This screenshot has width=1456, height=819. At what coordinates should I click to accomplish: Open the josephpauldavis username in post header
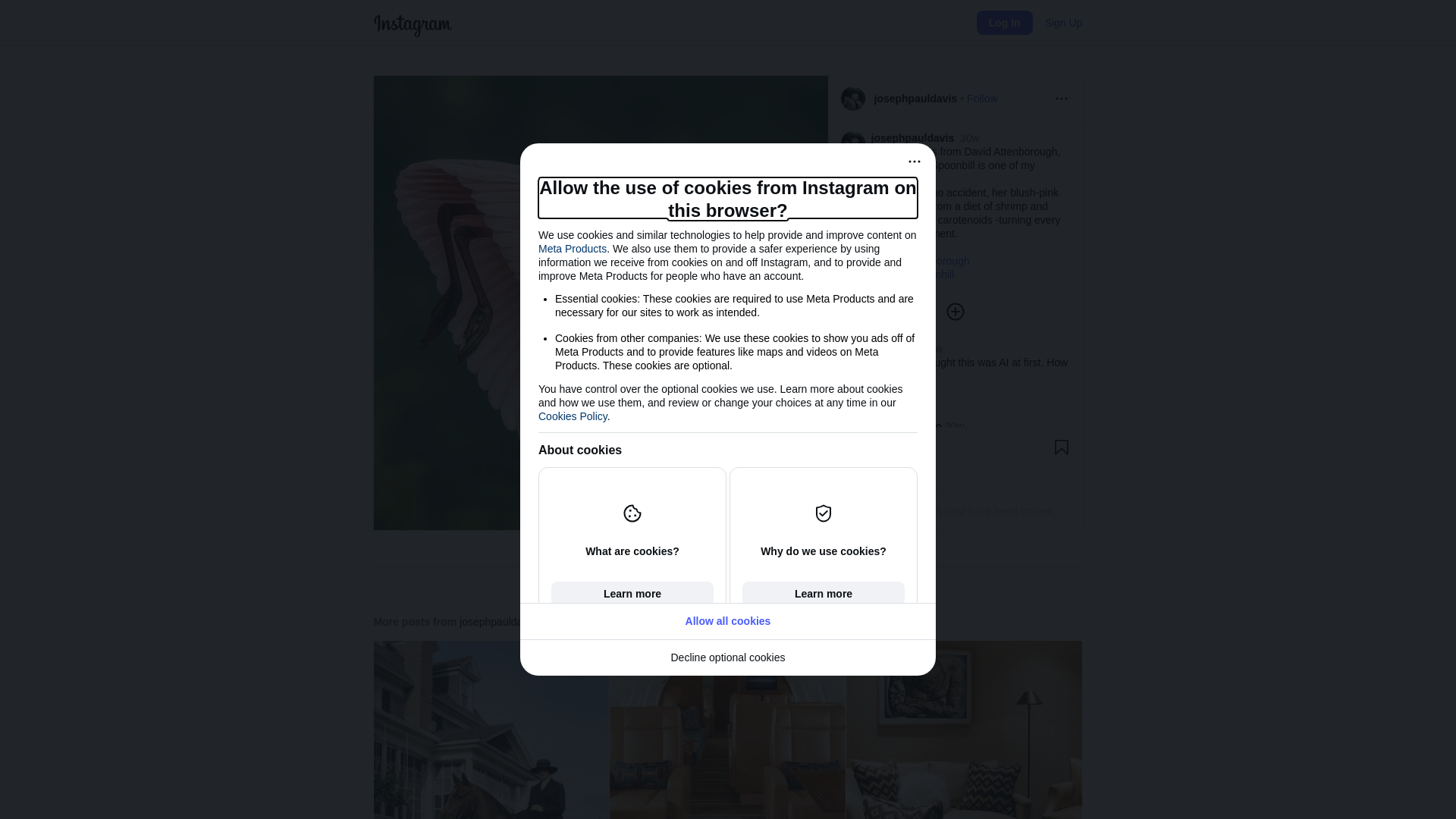point(915,99)
